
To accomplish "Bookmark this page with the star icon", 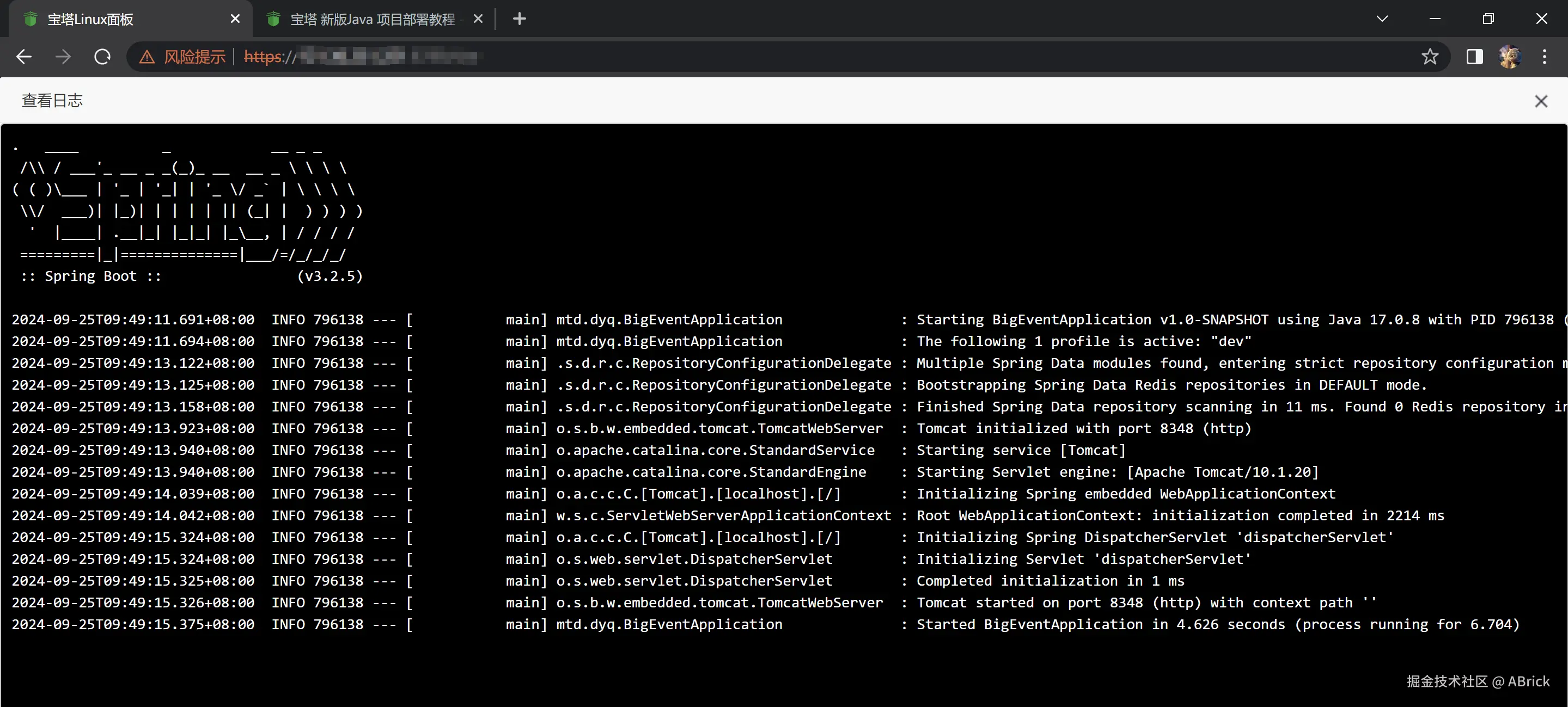I will pyautogui.click(x=1429, y=57).
